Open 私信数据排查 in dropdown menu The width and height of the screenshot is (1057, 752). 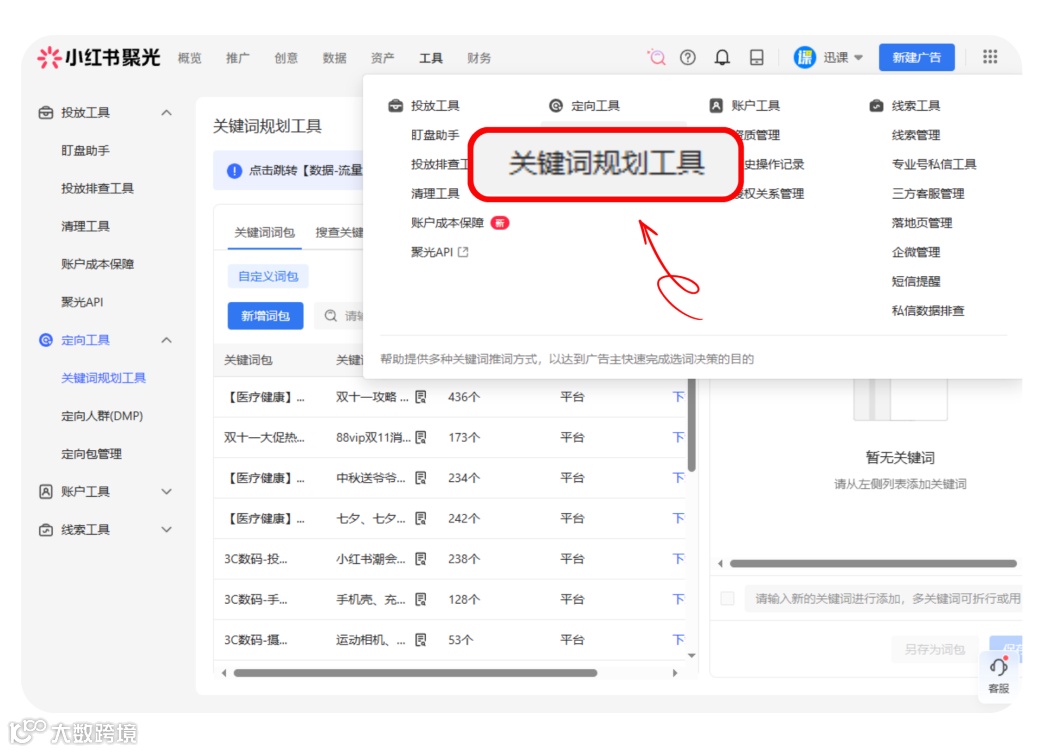tap(928, 311)
